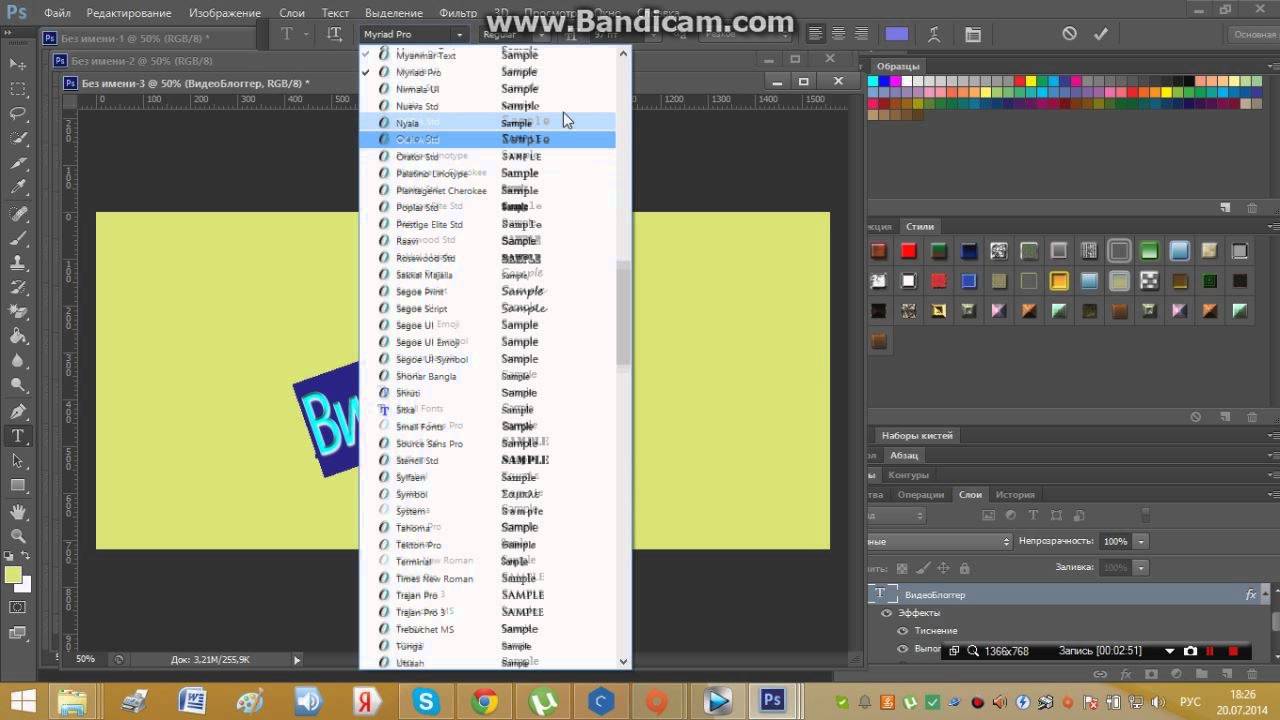Screen dimensions: 1280x720
Task: Open the warp text options
Action: click(x=934, y=34)
